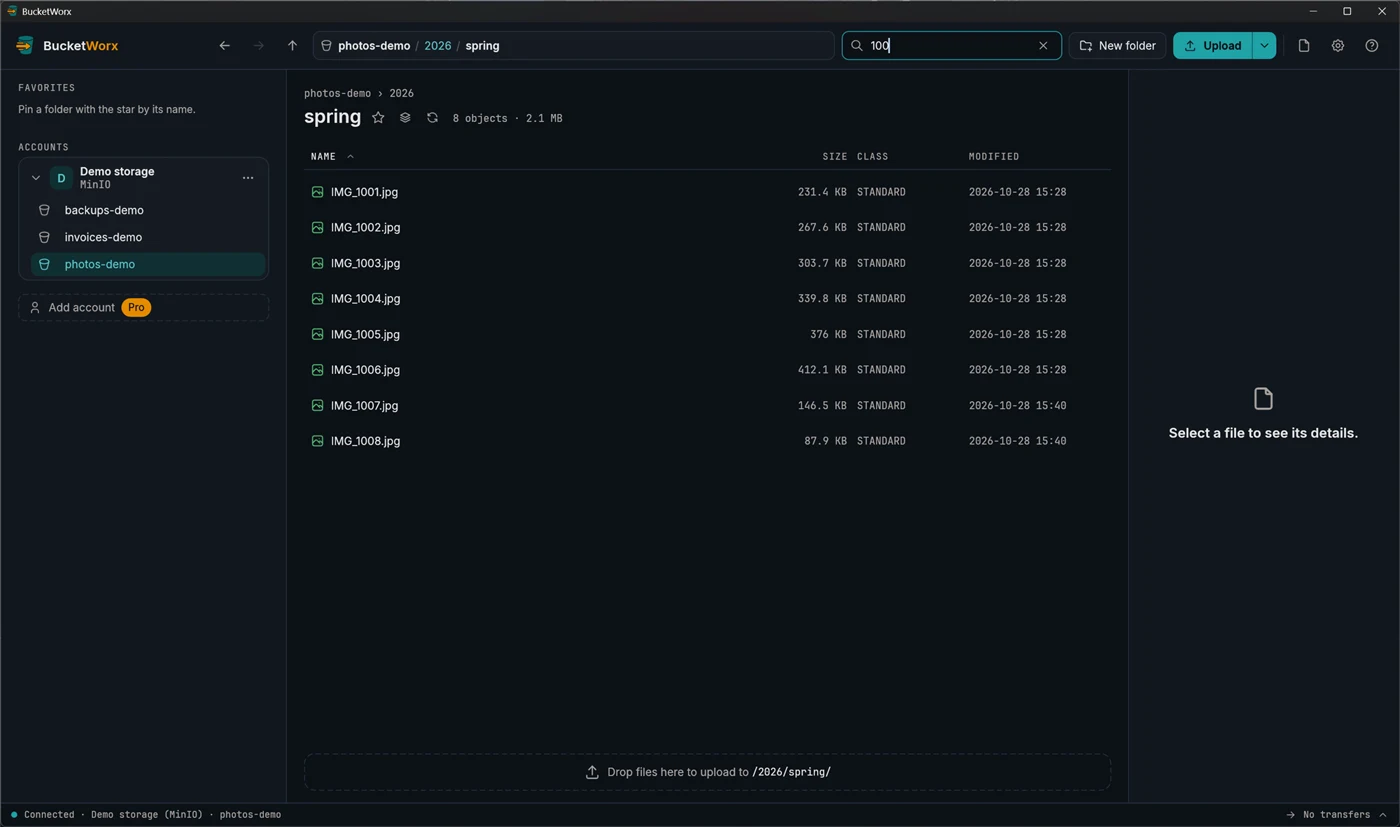This screenshot has width=1400, height=827.
Task: Click 2026 in the address bar path
Action: tap(437, 46)
